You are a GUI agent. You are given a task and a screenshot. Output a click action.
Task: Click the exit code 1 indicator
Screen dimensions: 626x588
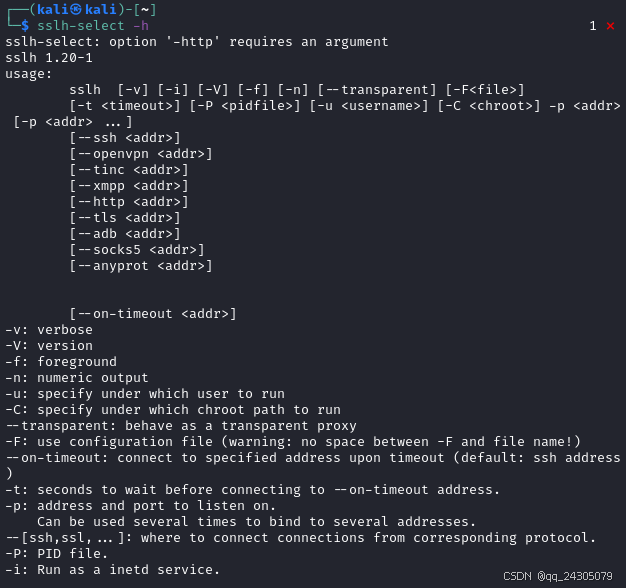(593, 26)
